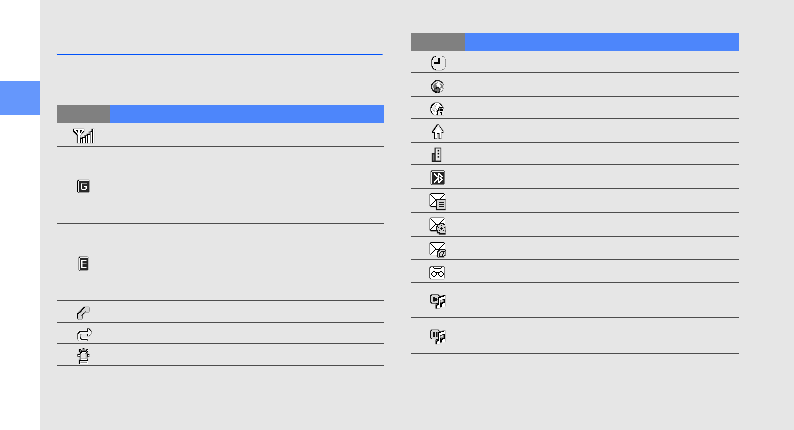The image size is (794, 430).
Task: Select the boxed G network icon
Action: point(83,186)
